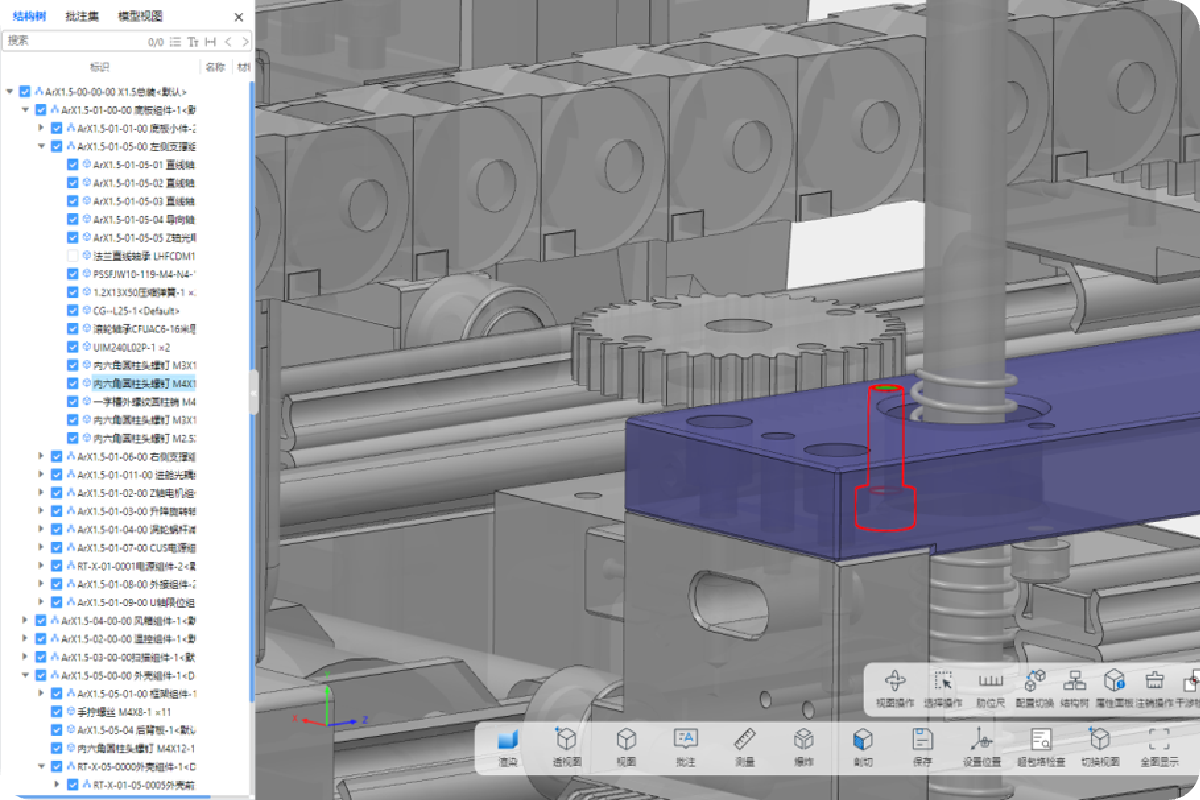Screen dimensions: 1200x800
Task: Expand the ArX1.5-01-01-00 tree node
Action: coord(41,128)
